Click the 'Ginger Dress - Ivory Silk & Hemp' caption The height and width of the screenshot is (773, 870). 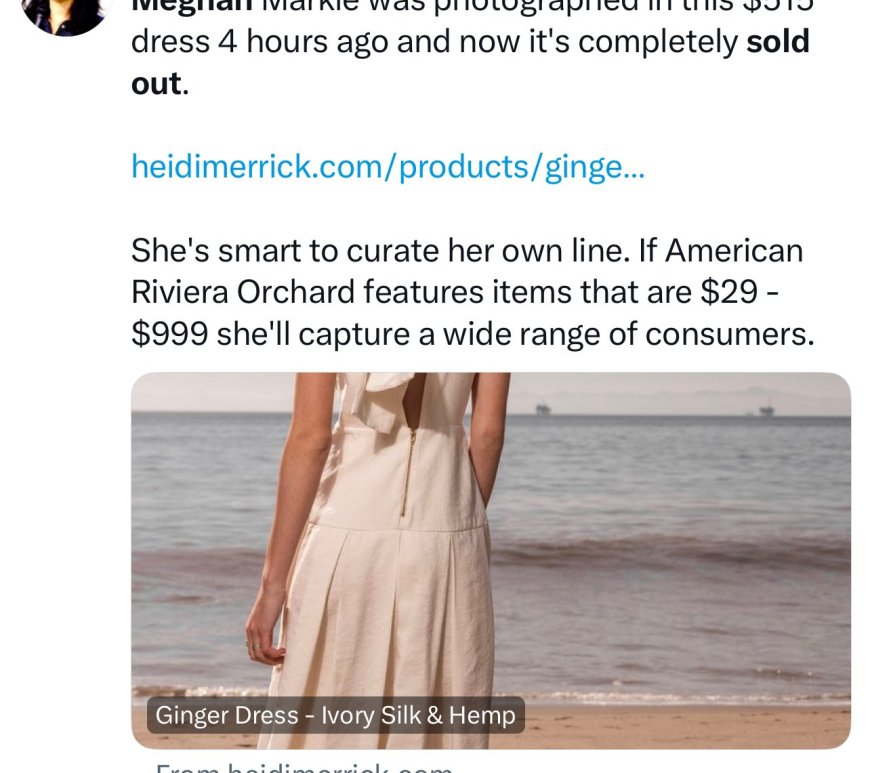point(336,715)
